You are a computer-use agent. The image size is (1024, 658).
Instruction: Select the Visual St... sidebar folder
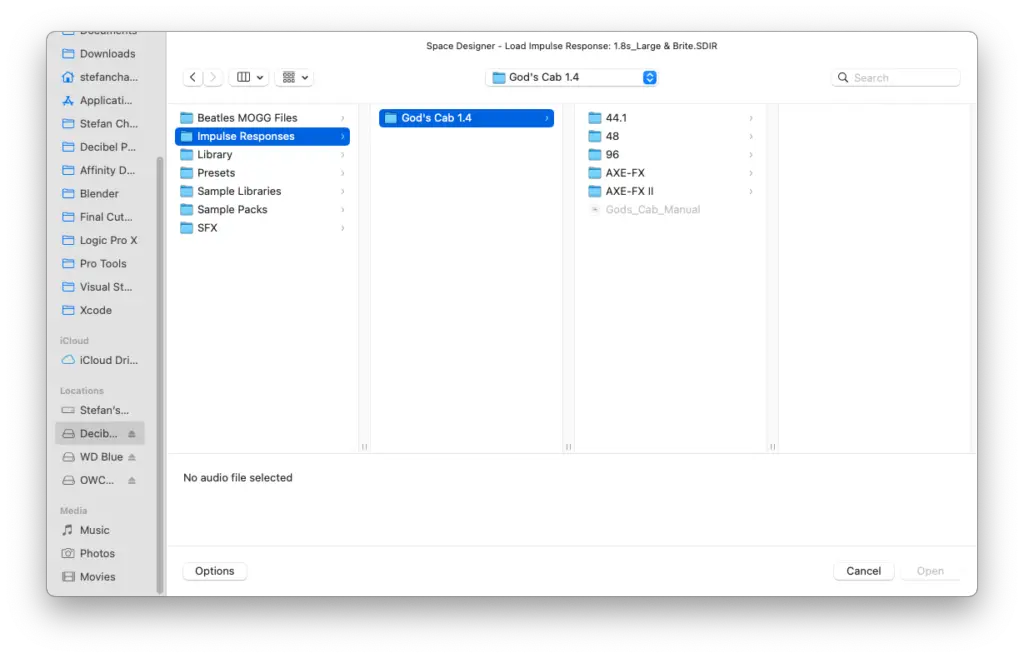(99, 287)
